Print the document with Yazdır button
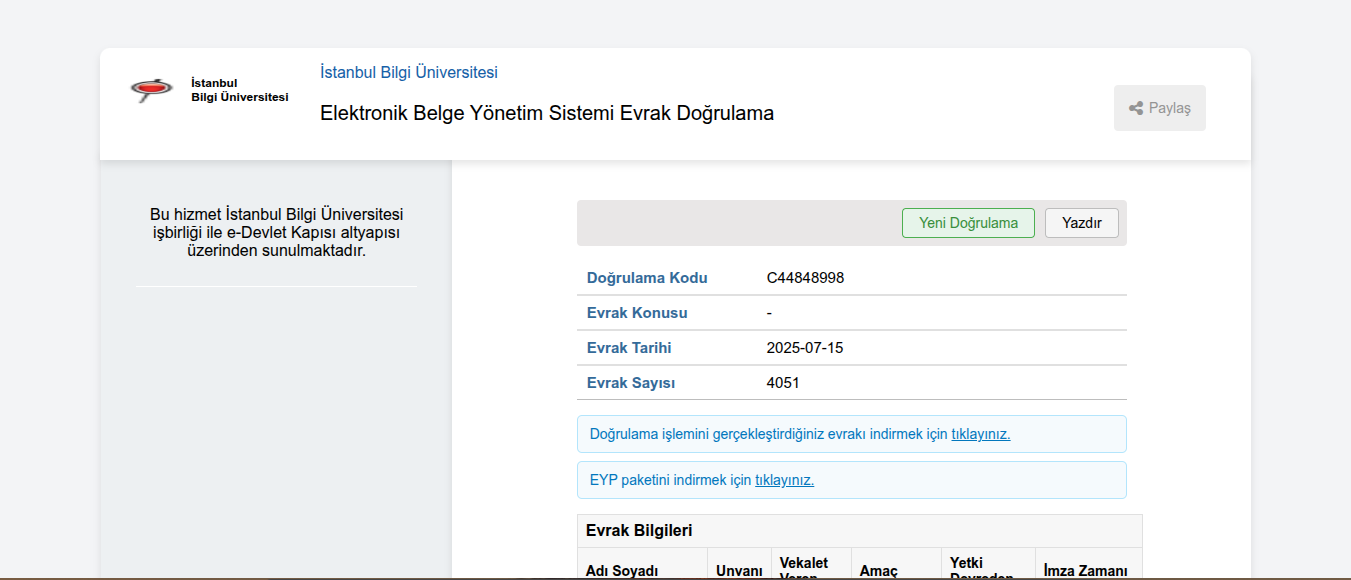 coord(1082,223)
